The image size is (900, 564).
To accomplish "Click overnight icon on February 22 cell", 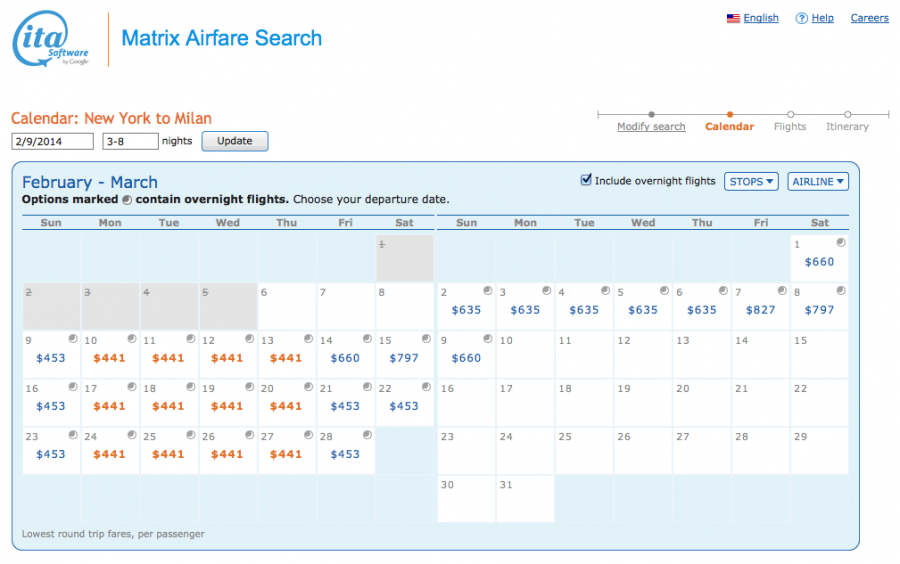I will (426, 387).
